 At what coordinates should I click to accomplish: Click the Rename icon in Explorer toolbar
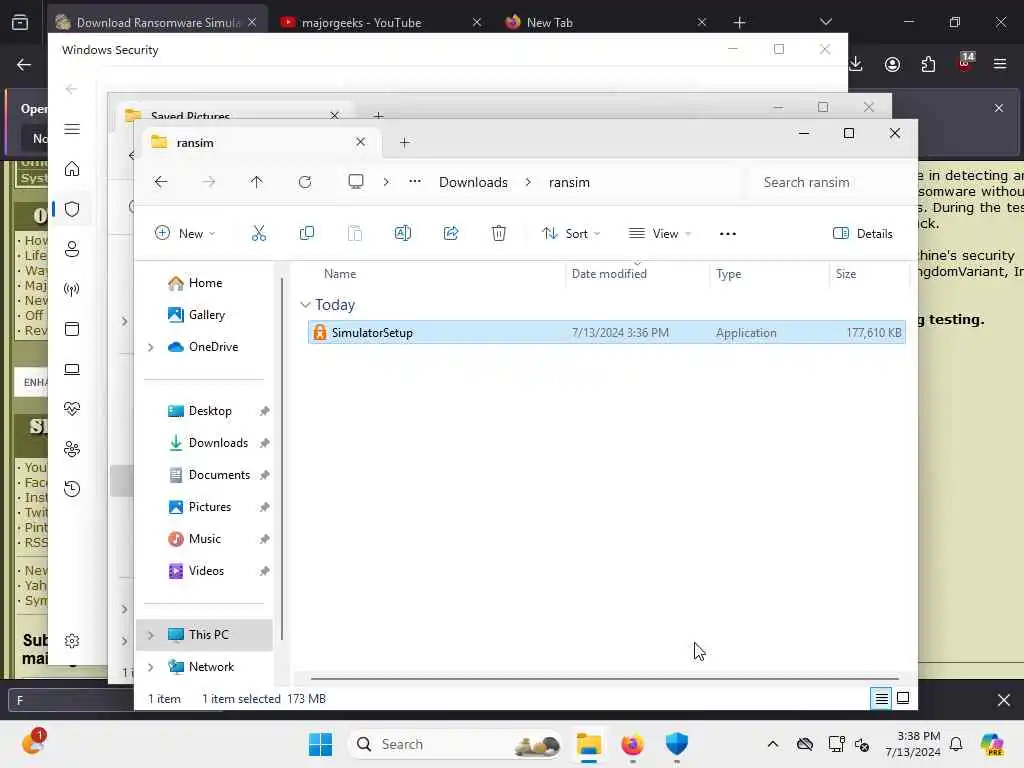pos(403,233)
